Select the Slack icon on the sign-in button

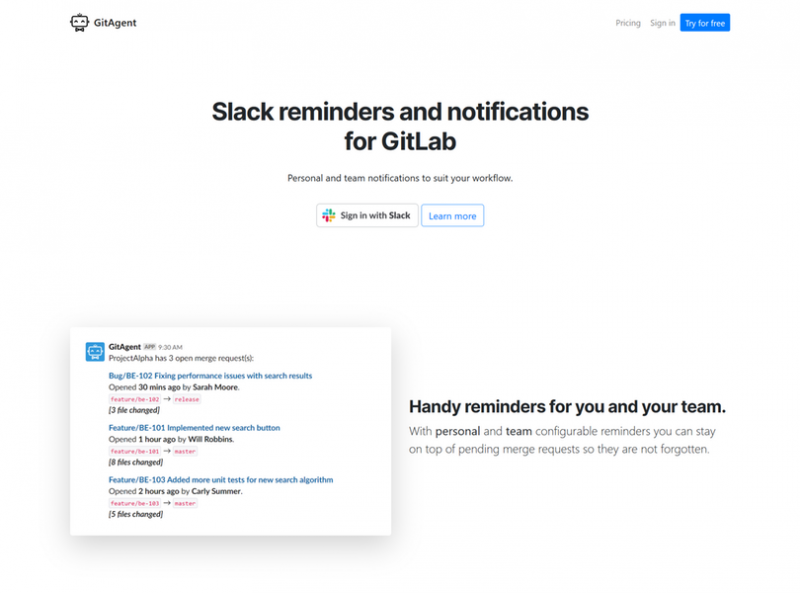(x=327, y=215)
